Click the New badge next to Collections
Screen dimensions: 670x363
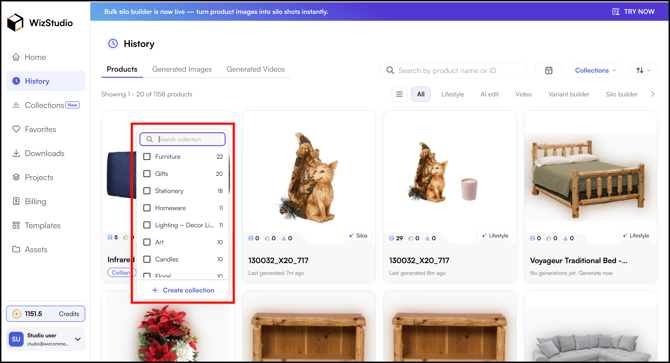[x=73, y=105]
